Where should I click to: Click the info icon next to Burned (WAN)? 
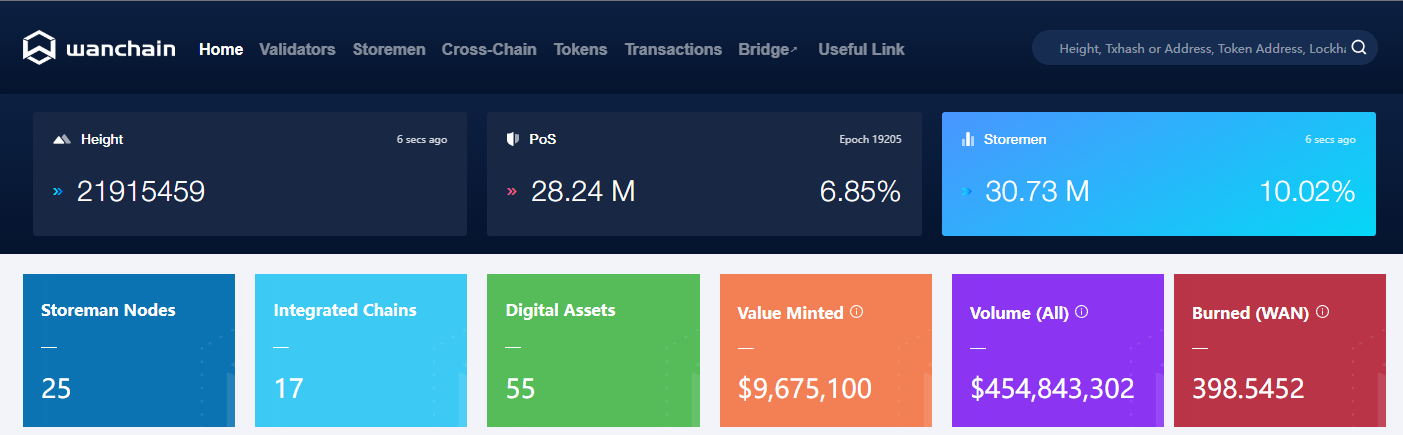1323,312
